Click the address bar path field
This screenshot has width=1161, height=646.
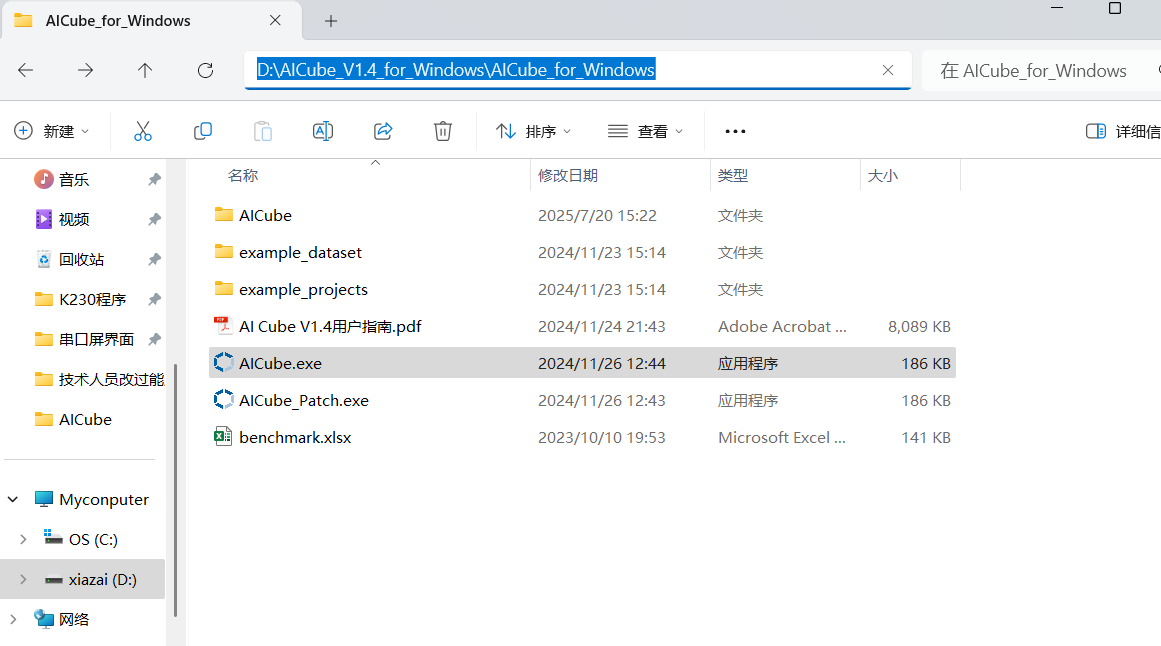[x=578, y=70]
